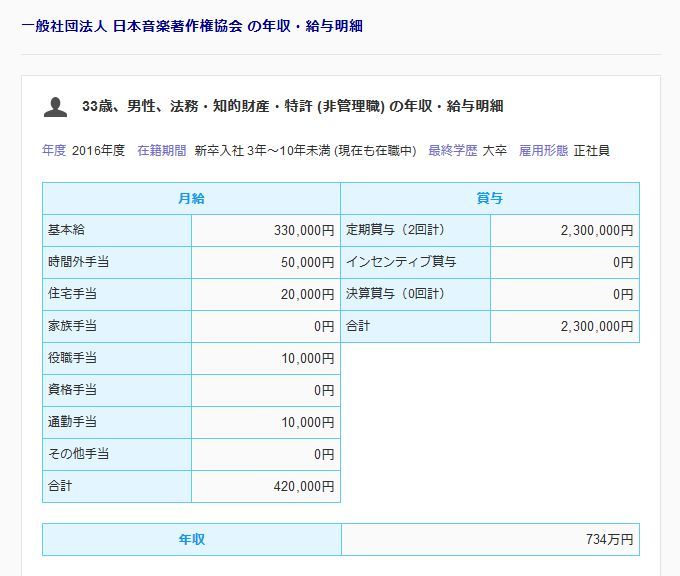Select the 月給 table header
The height and width of the screenshot is (576, 680).
pos(191,199)
